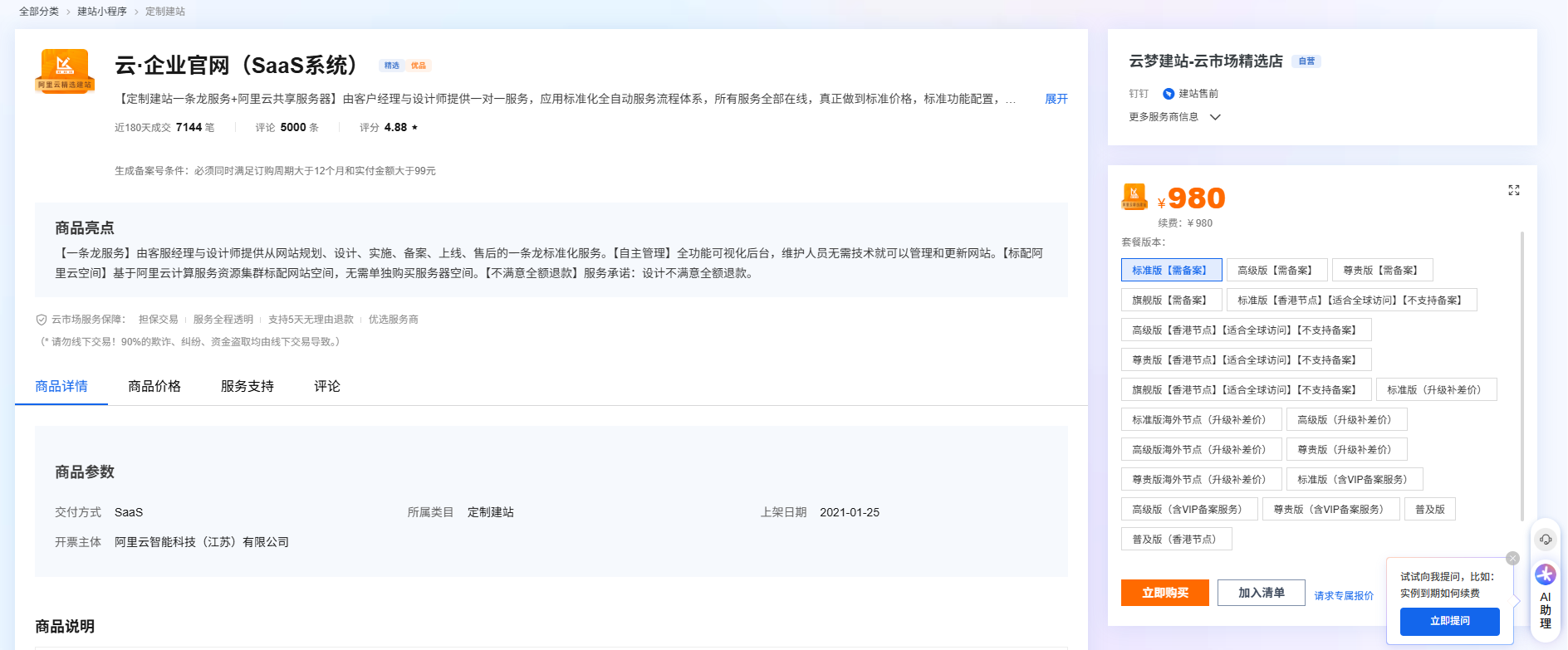Open the customer service headset icon
Image resolution: width=1568 pixels, height=650 pixels.
pyautogui.click(x=1545, y=540)
